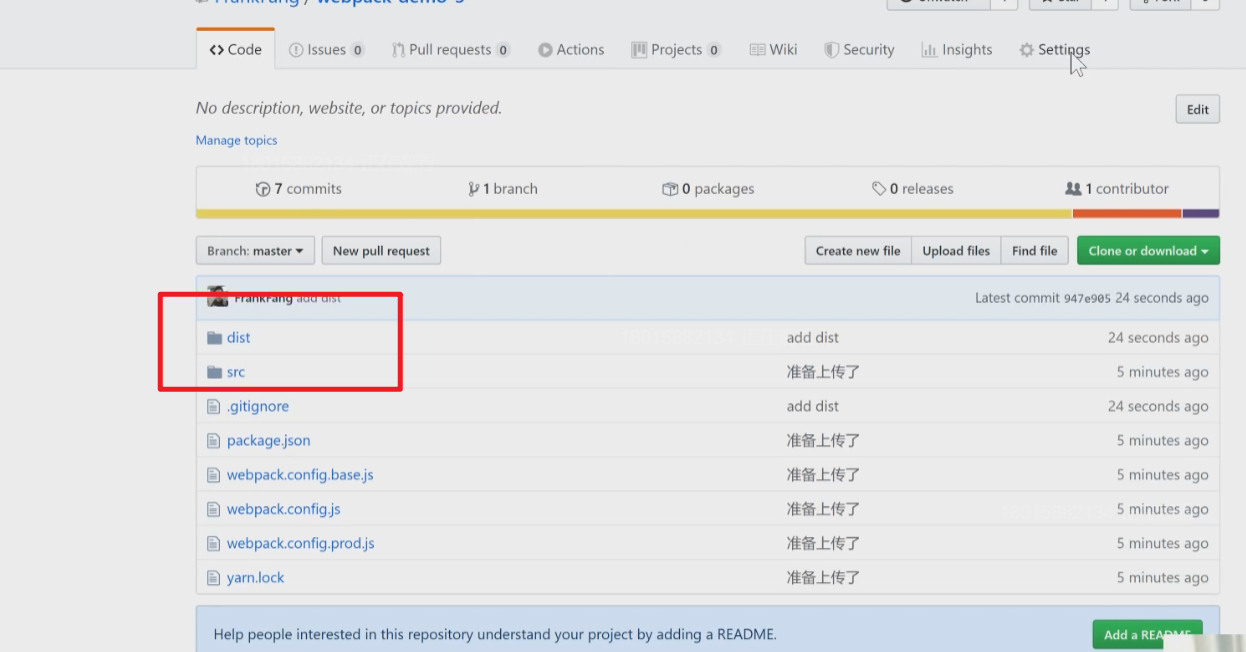Open the Pull requests tab
The height and width of the screenshot is (652, 1246).
450,50
